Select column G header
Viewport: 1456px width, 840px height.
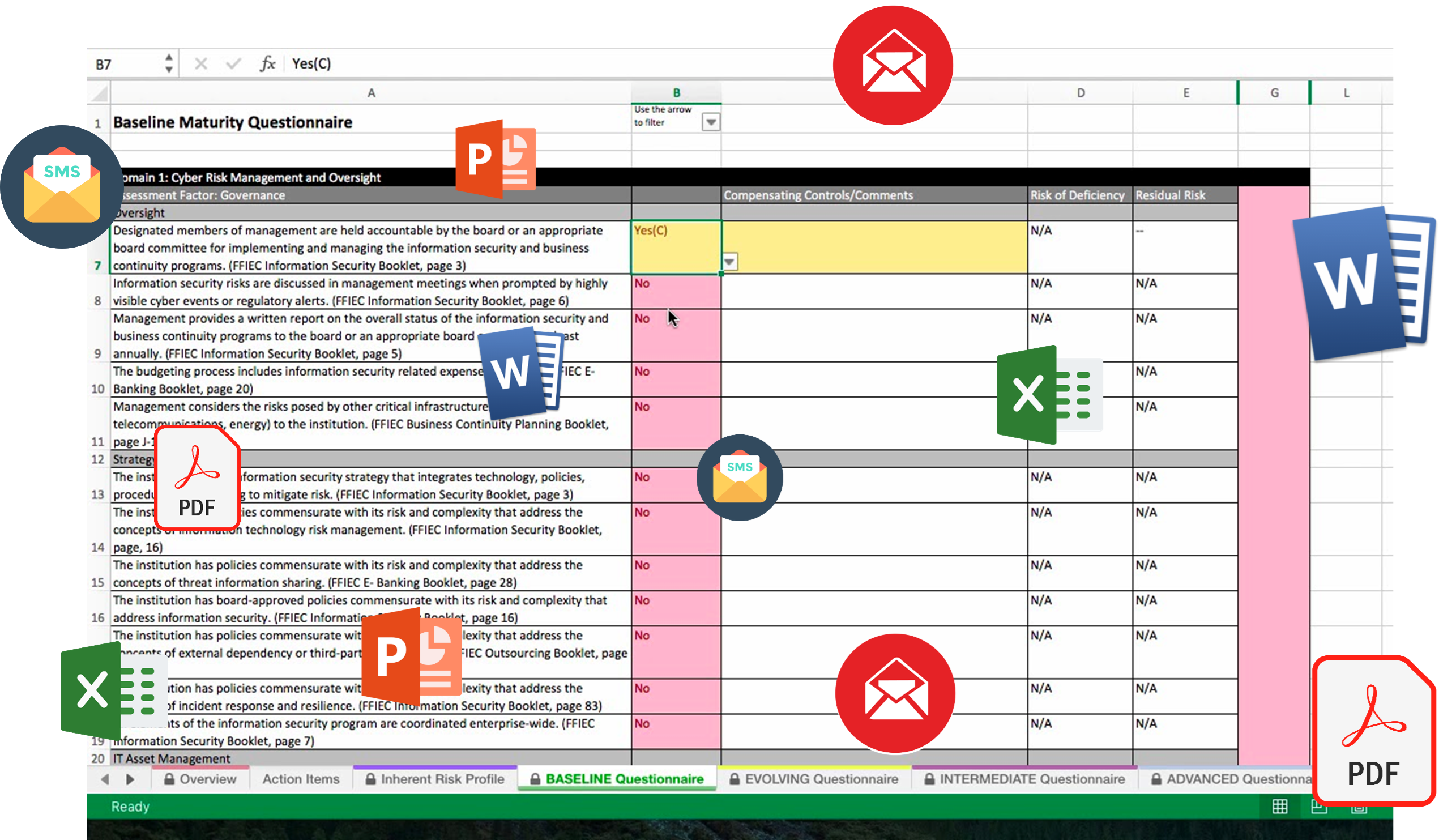tap(1274, 93)
